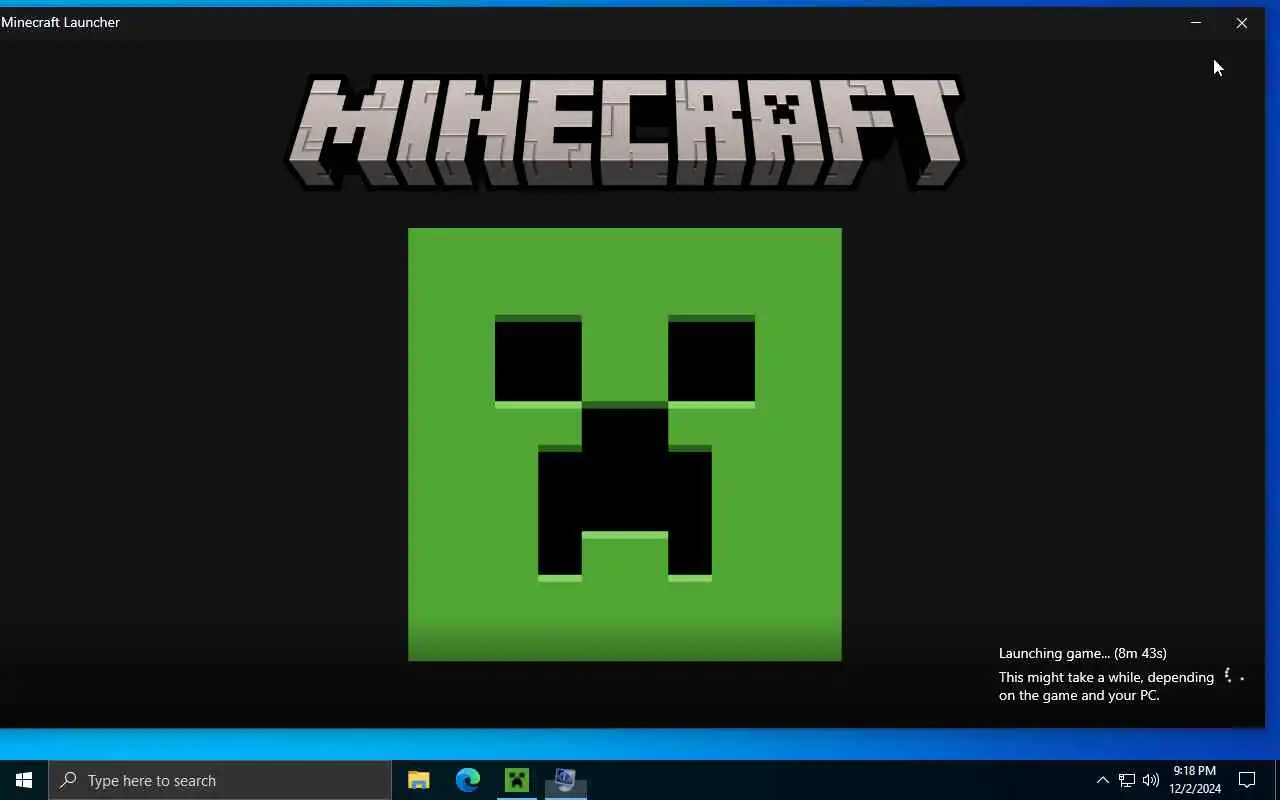Show hidden system tray icons
Screen dimensions: 1280x800
(x=1103, y=780)
